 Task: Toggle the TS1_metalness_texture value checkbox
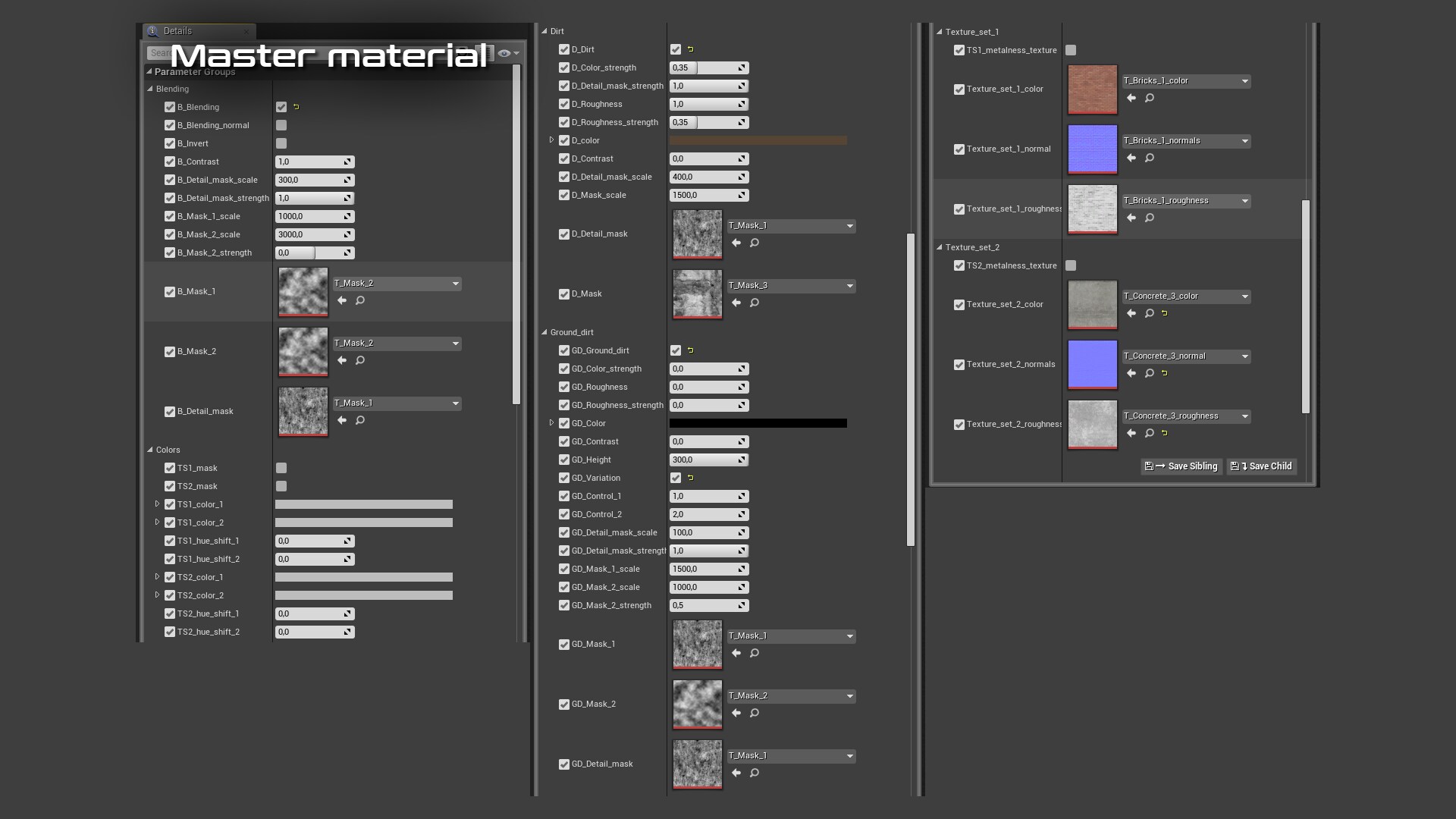1071,50
